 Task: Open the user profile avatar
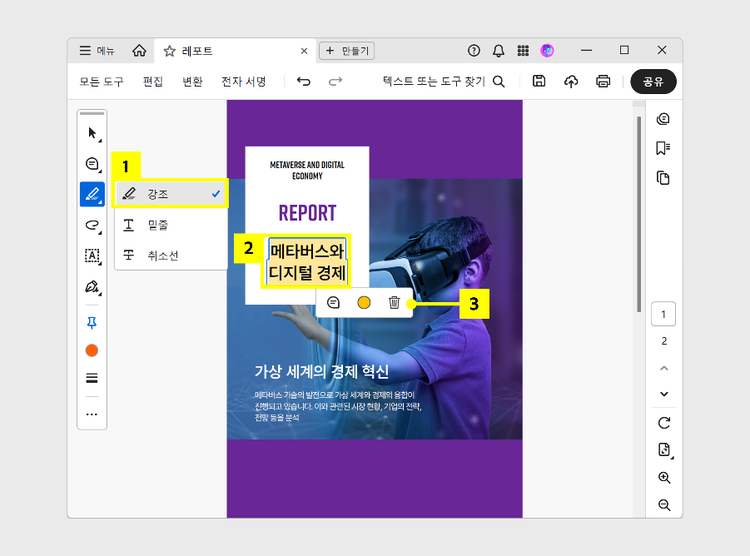(x=547, y=50)
